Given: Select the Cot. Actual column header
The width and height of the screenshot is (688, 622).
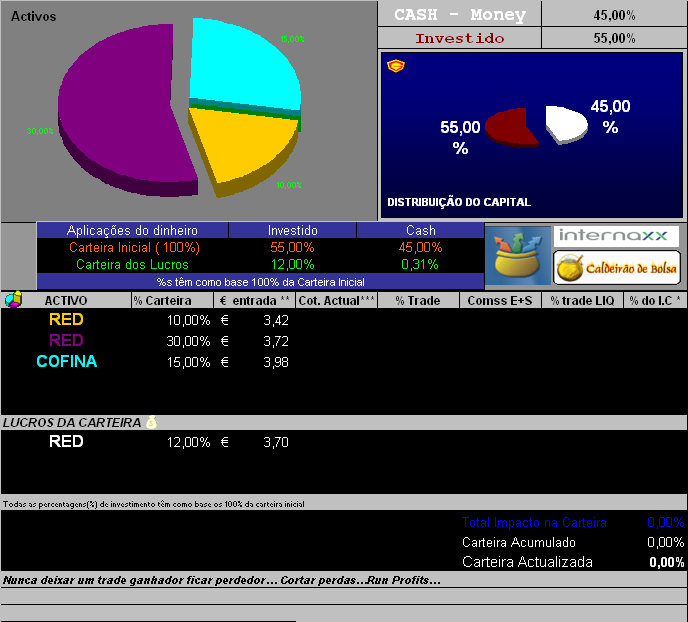Looking at the screenshot, I should (x=336, y=300).
